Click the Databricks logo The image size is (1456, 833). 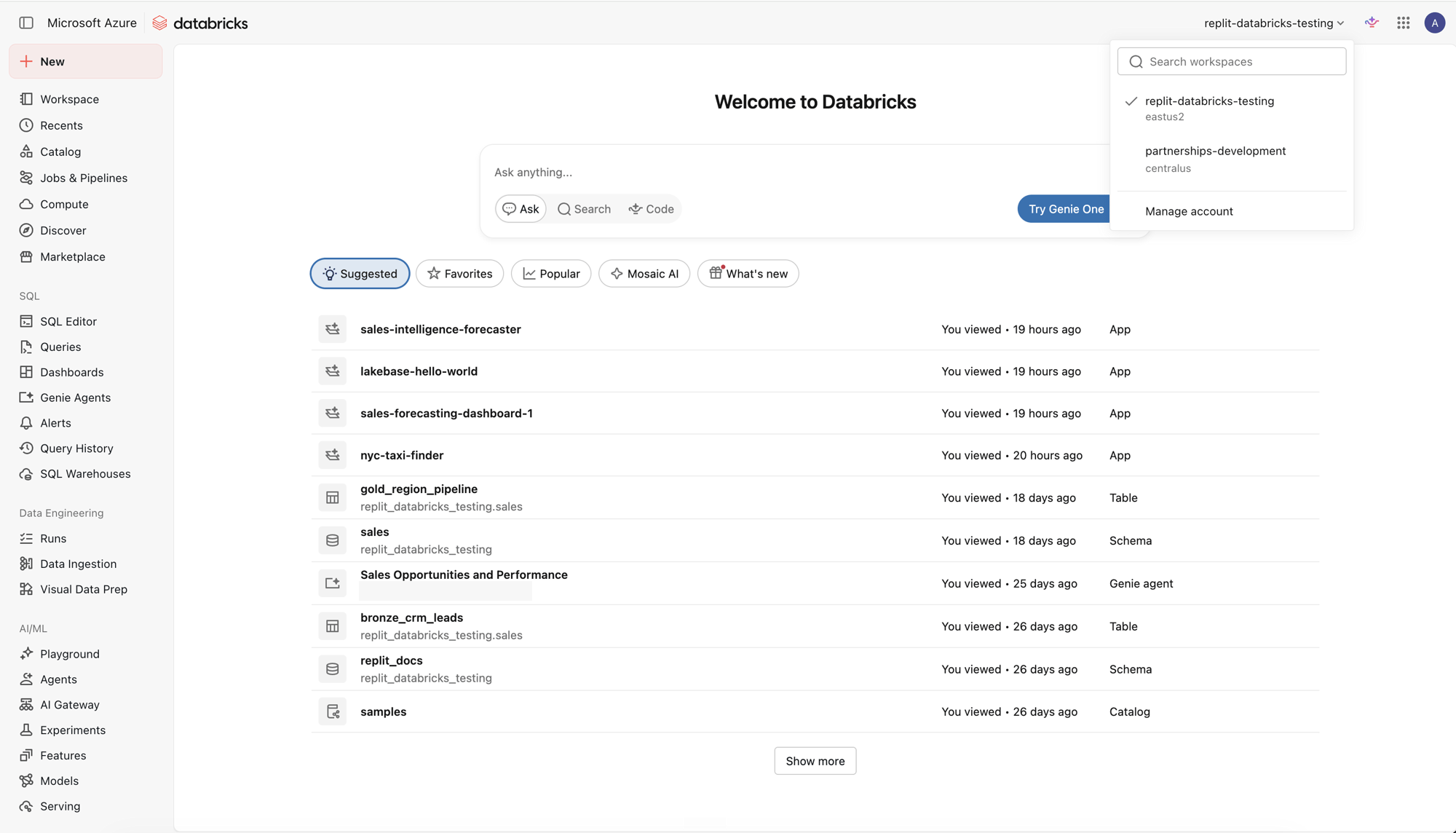pyautogui.click(x=200, y=23)
